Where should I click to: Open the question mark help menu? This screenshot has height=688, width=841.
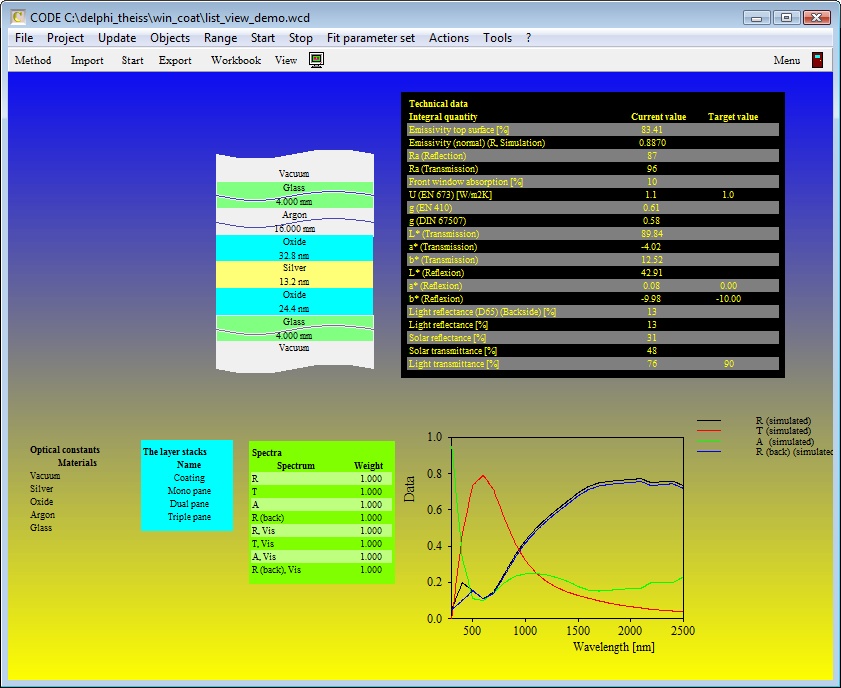coord(528,38)
